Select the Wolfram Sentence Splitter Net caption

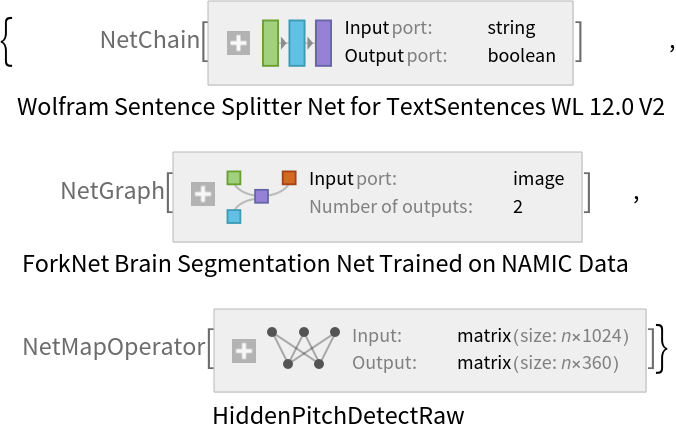[x=340, y=106]
